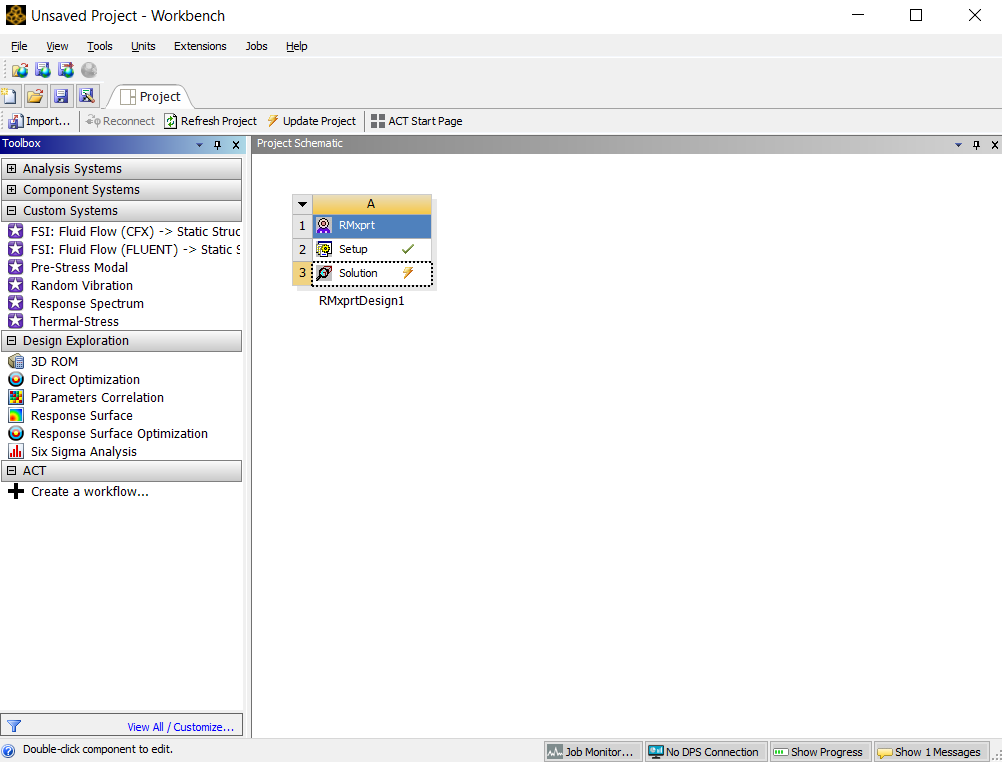Viewport: 1002px width, 762px height.
Task: Select Response Spectrum system
Action: [x=76, y=303]
